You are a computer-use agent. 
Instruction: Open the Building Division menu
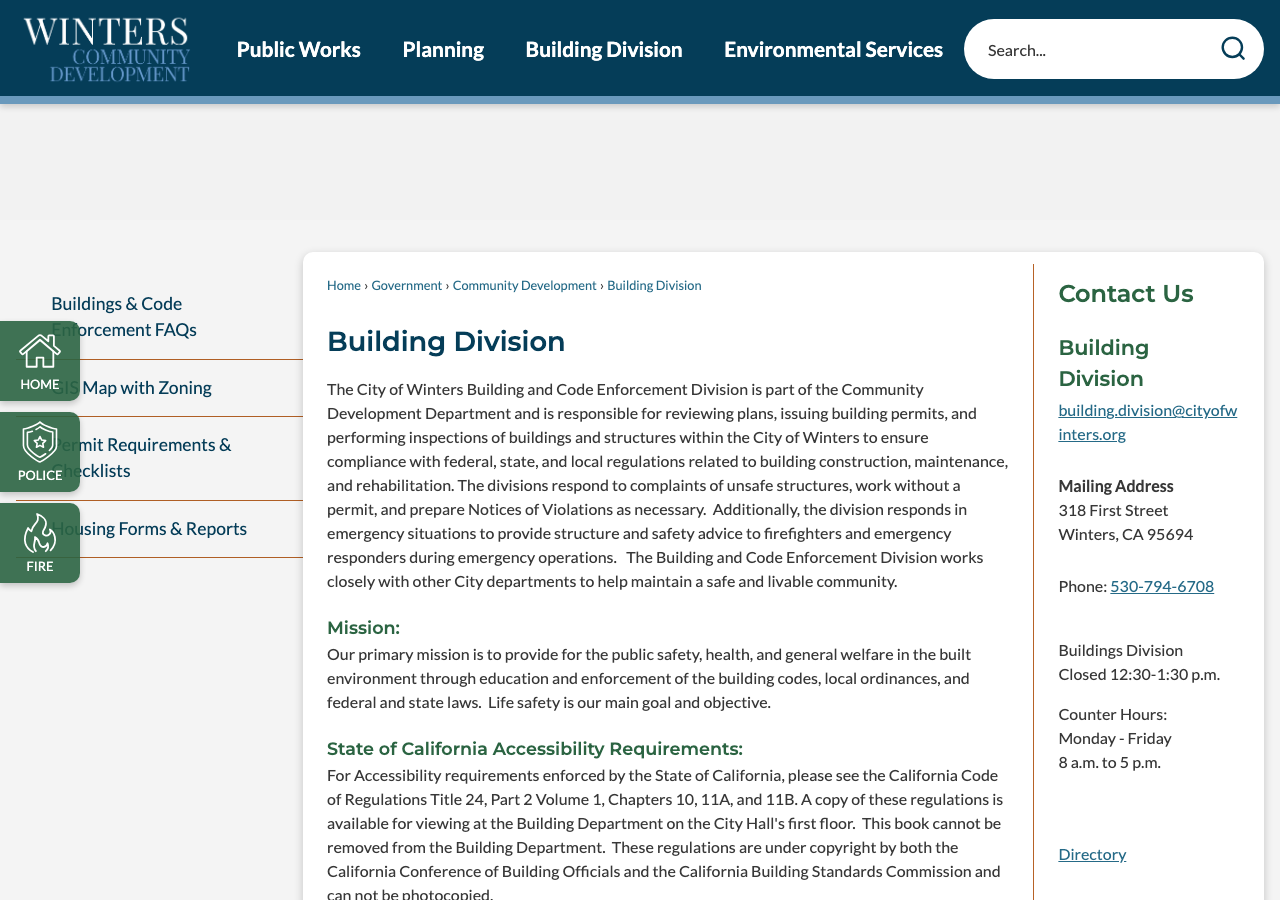coord(604,49)
